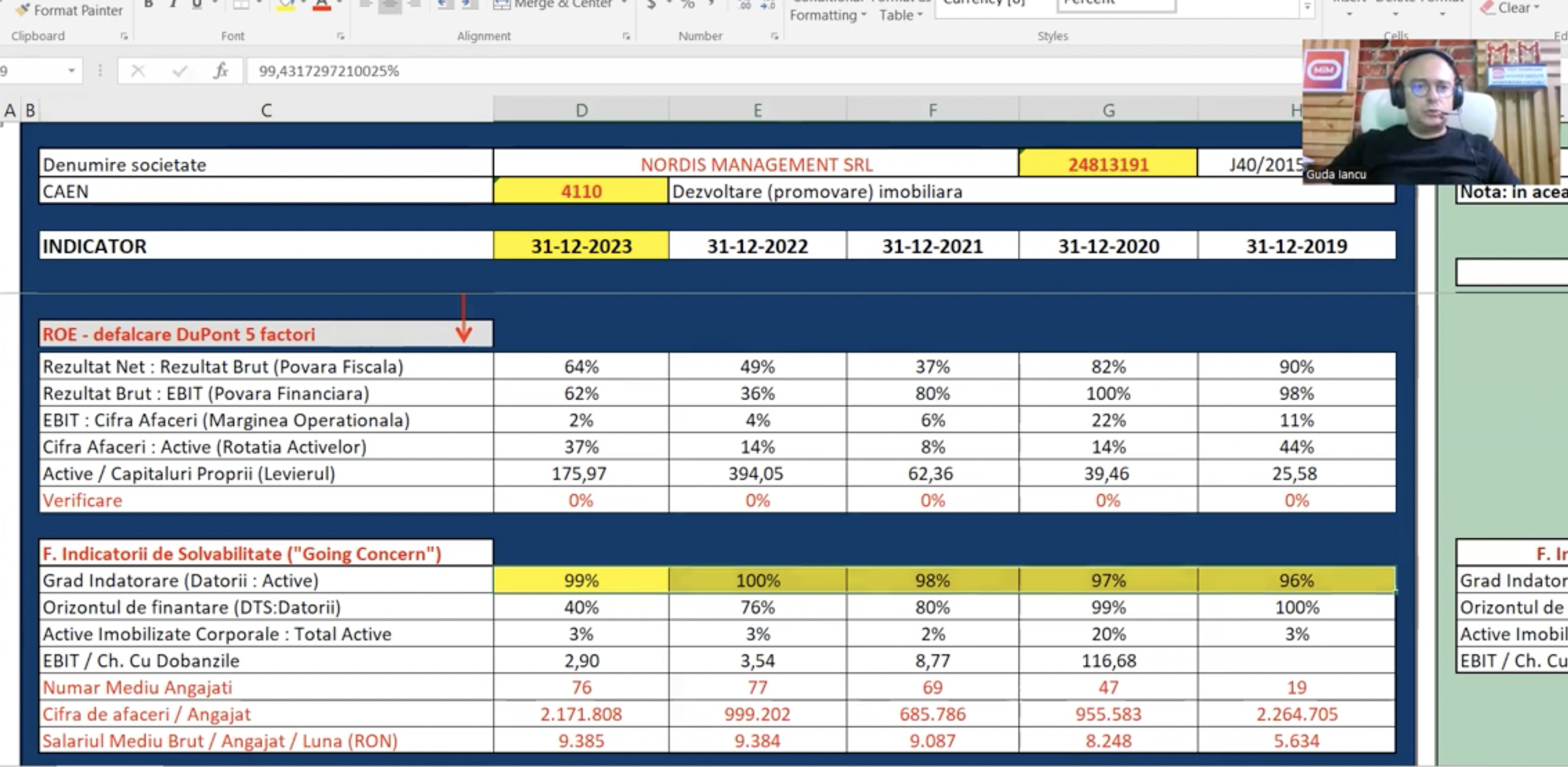Image resolution: width=1568 pixels, height=767 pixels.
Task: Select the 31-12-2023 header cell
Action: pyautogui.click(x=581, y=246)
